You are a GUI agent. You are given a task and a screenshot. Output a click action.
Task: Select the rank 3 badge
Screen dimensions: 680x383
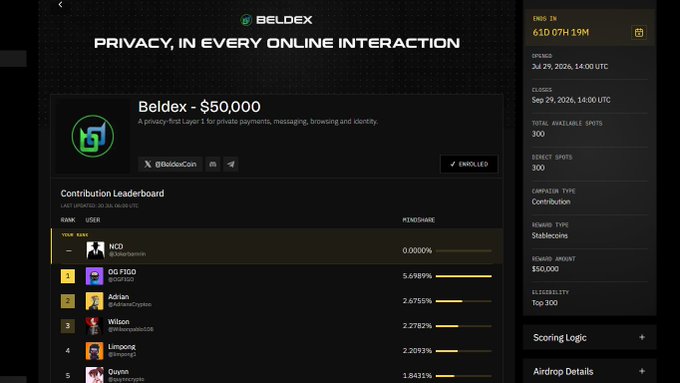[68, 326]
